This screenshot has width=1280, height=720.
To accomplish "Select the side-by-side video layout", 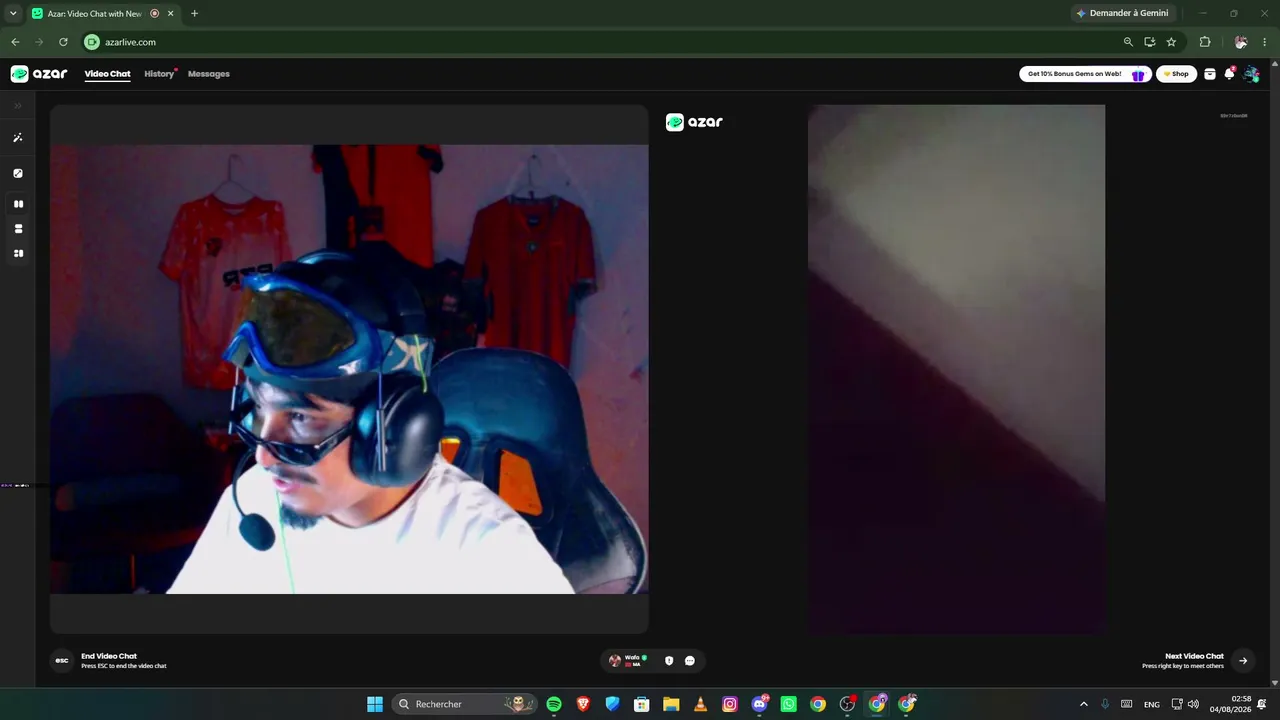I will 18,204.
